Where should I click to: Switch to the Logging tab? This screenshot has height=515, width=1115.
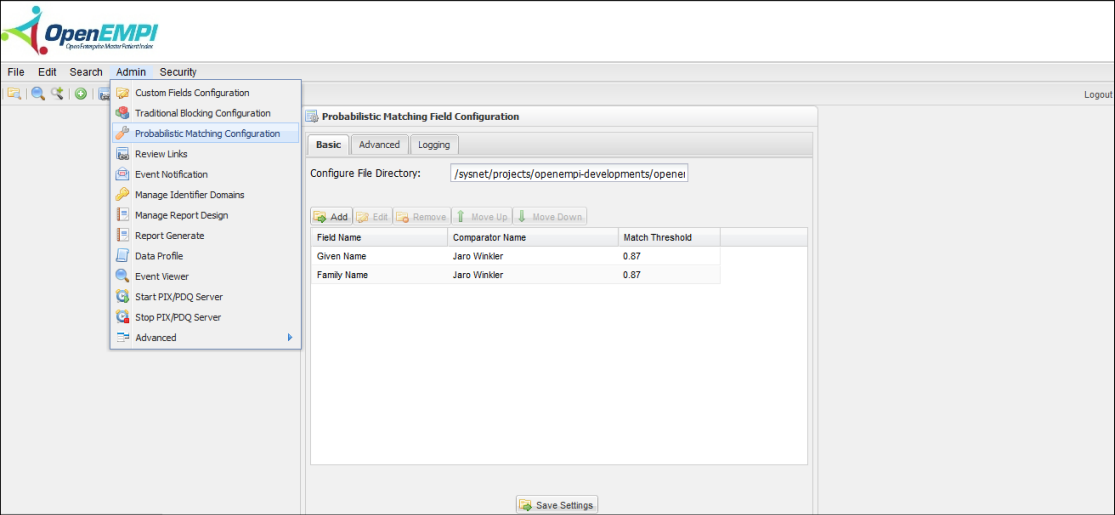[434, 144]
